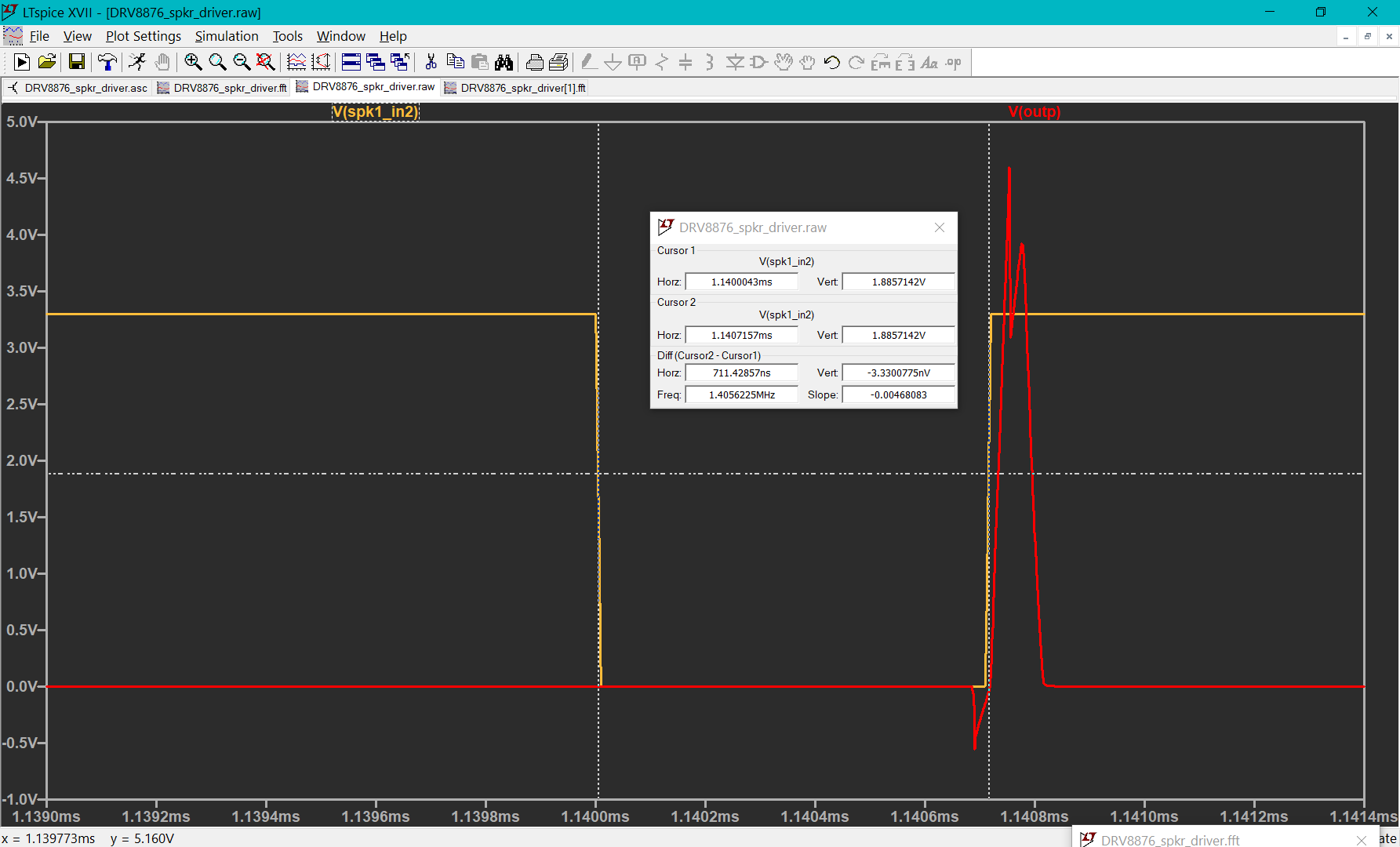Click the zoom full extents icon
The image size is (1400, 847).
coord(266,62)
